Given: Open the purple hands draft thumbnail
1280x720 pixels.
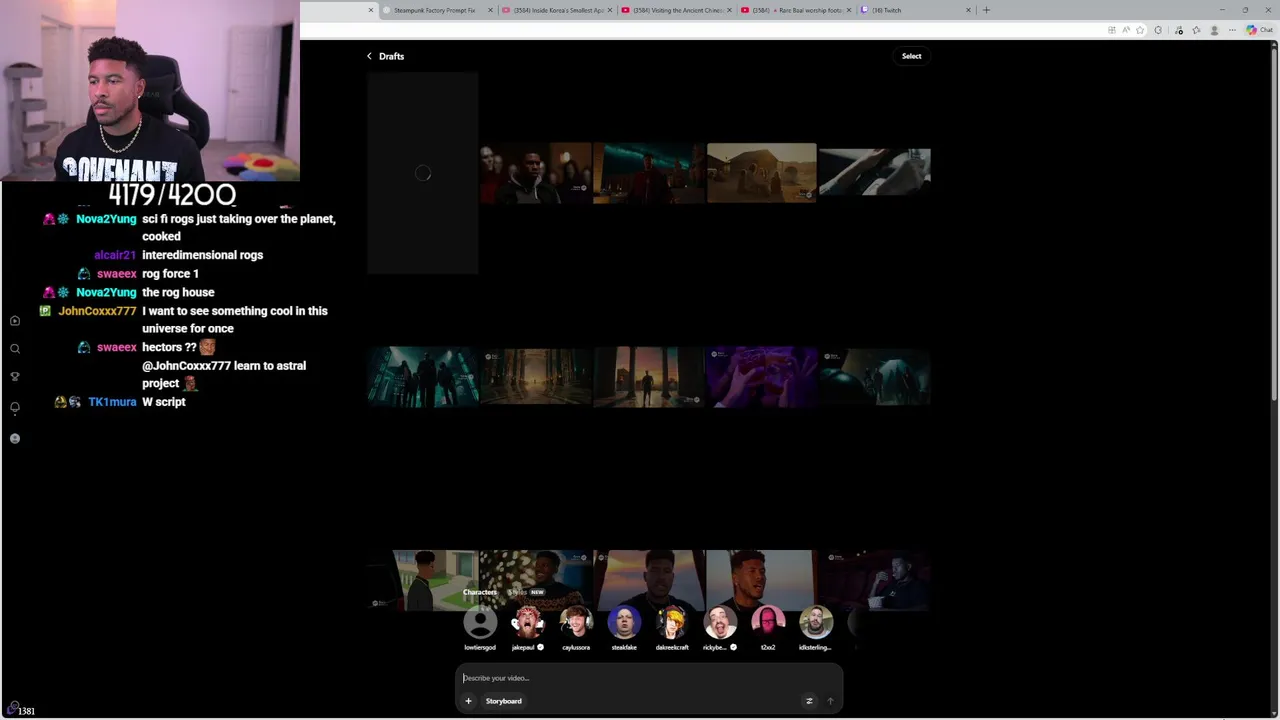Looking at the screenshot, I should (x=761, y=377).
